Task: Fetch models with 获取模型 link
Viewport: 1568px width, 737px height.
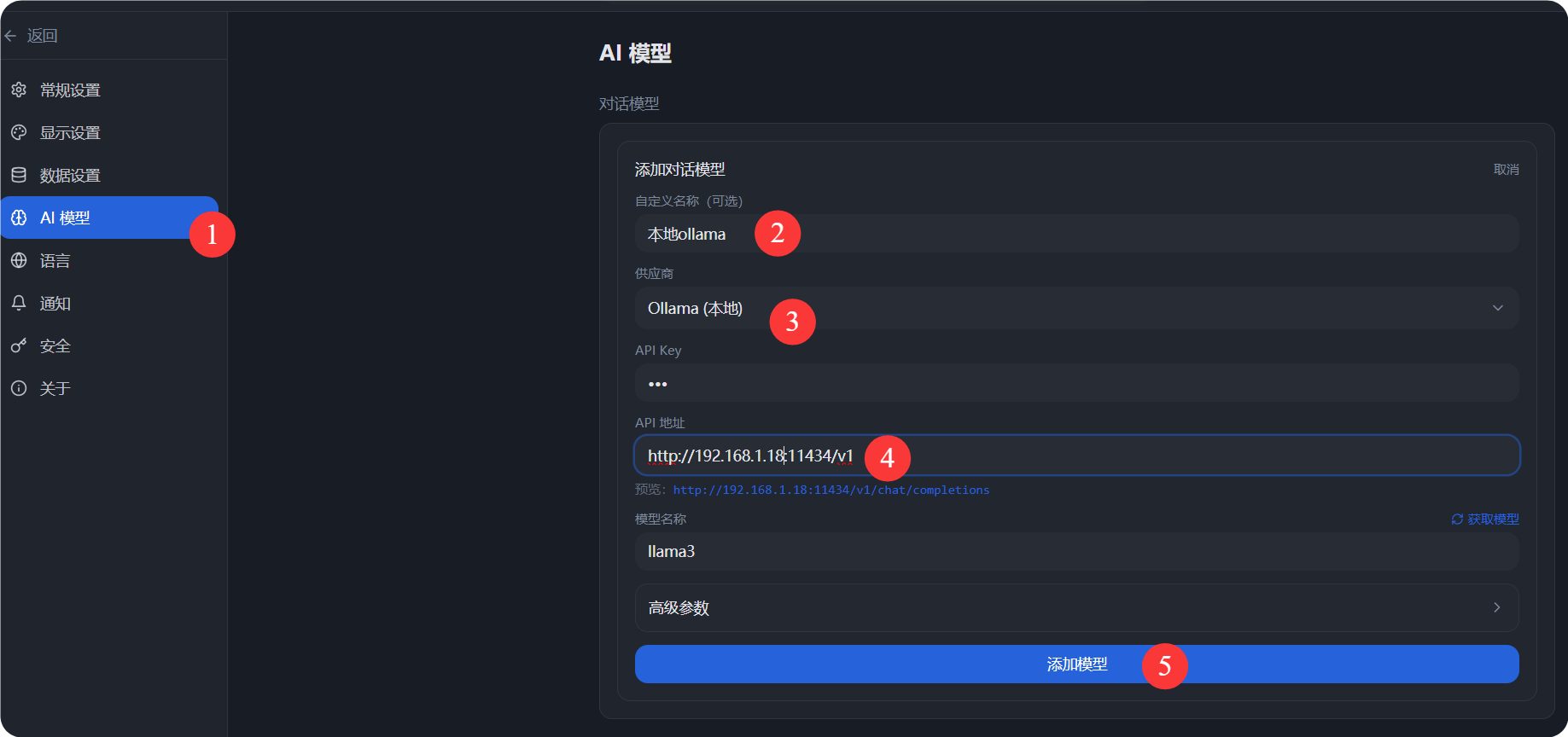Action: coord(1485,519)
